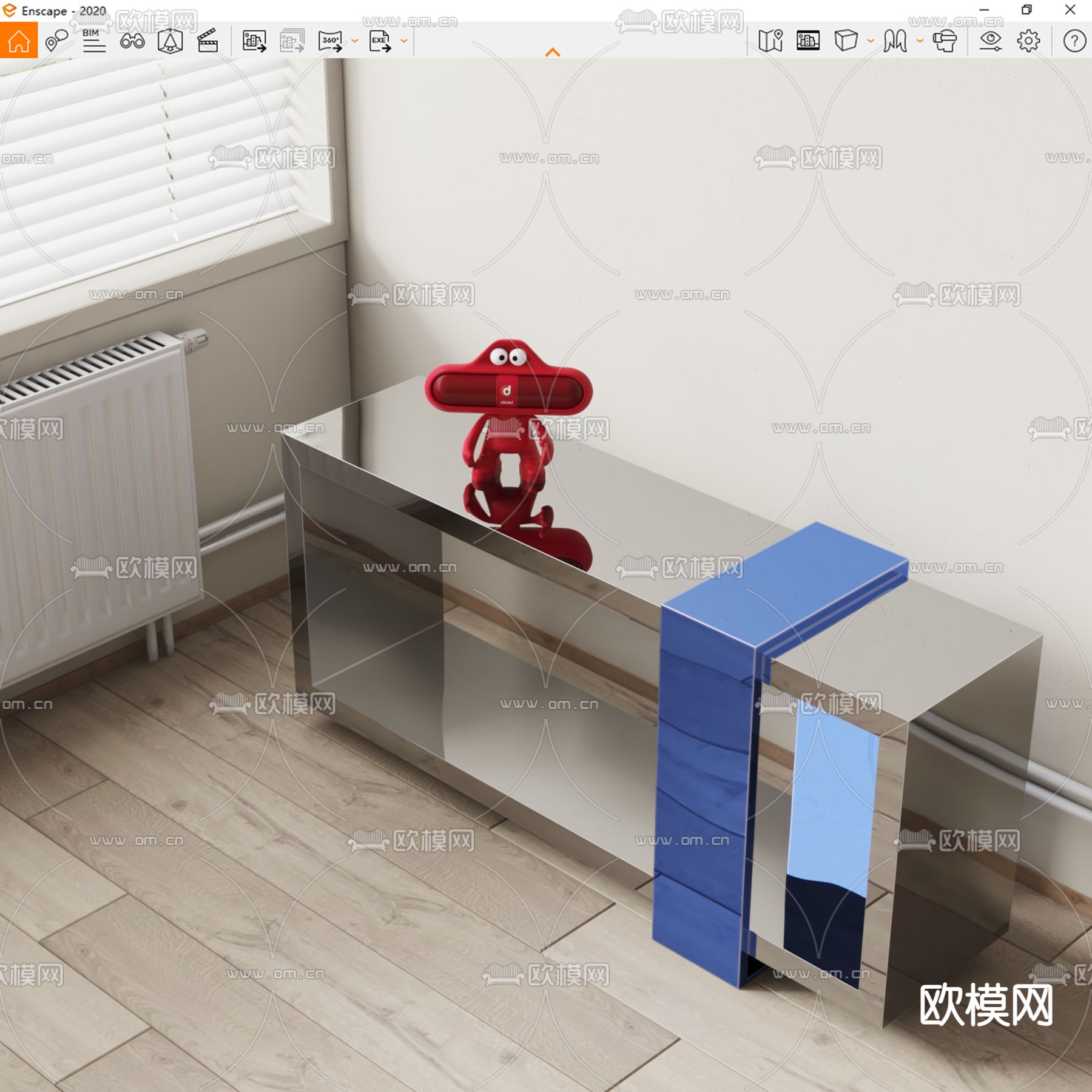Close the Enscape window

(x=1070, y=10)
